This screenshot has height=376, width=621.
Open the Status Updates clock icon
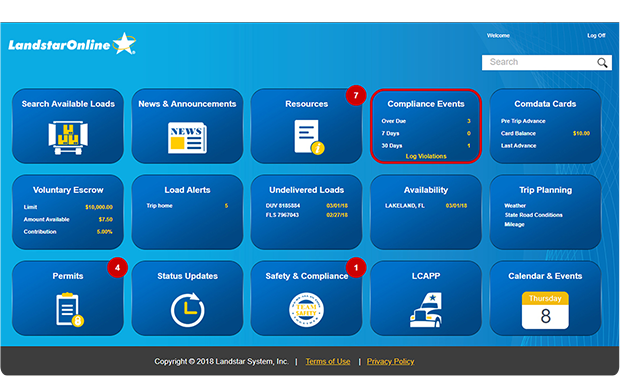188,310
